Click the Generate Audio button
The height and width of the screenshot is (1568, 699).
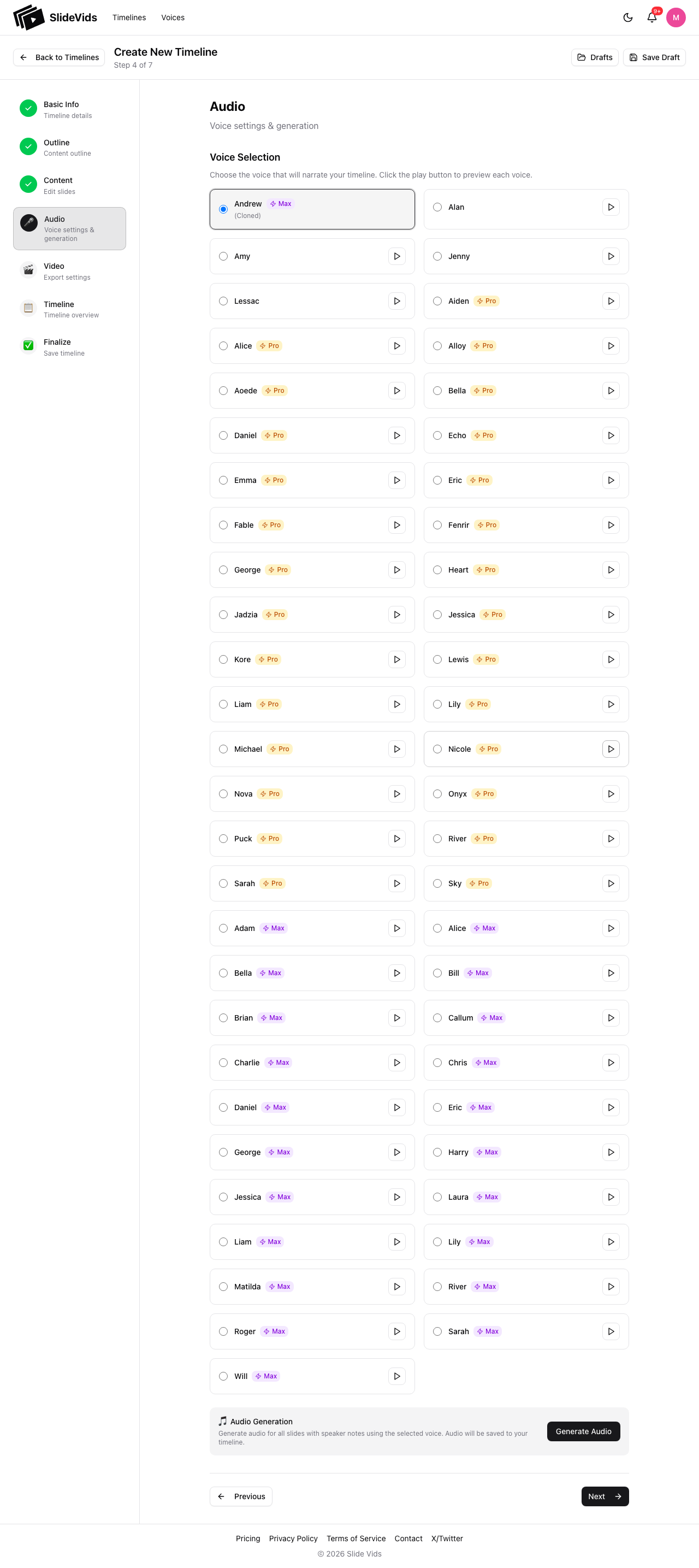583,1431
